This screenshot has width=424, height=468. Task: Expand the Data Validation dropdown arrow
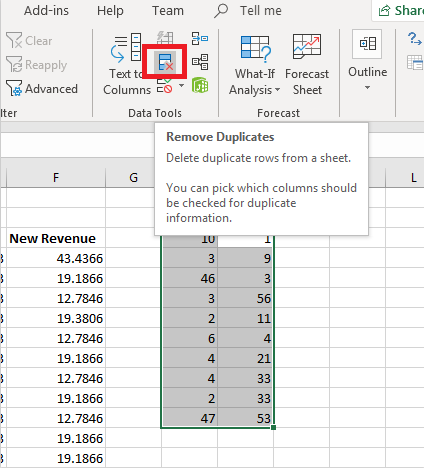tap(181, 86)
